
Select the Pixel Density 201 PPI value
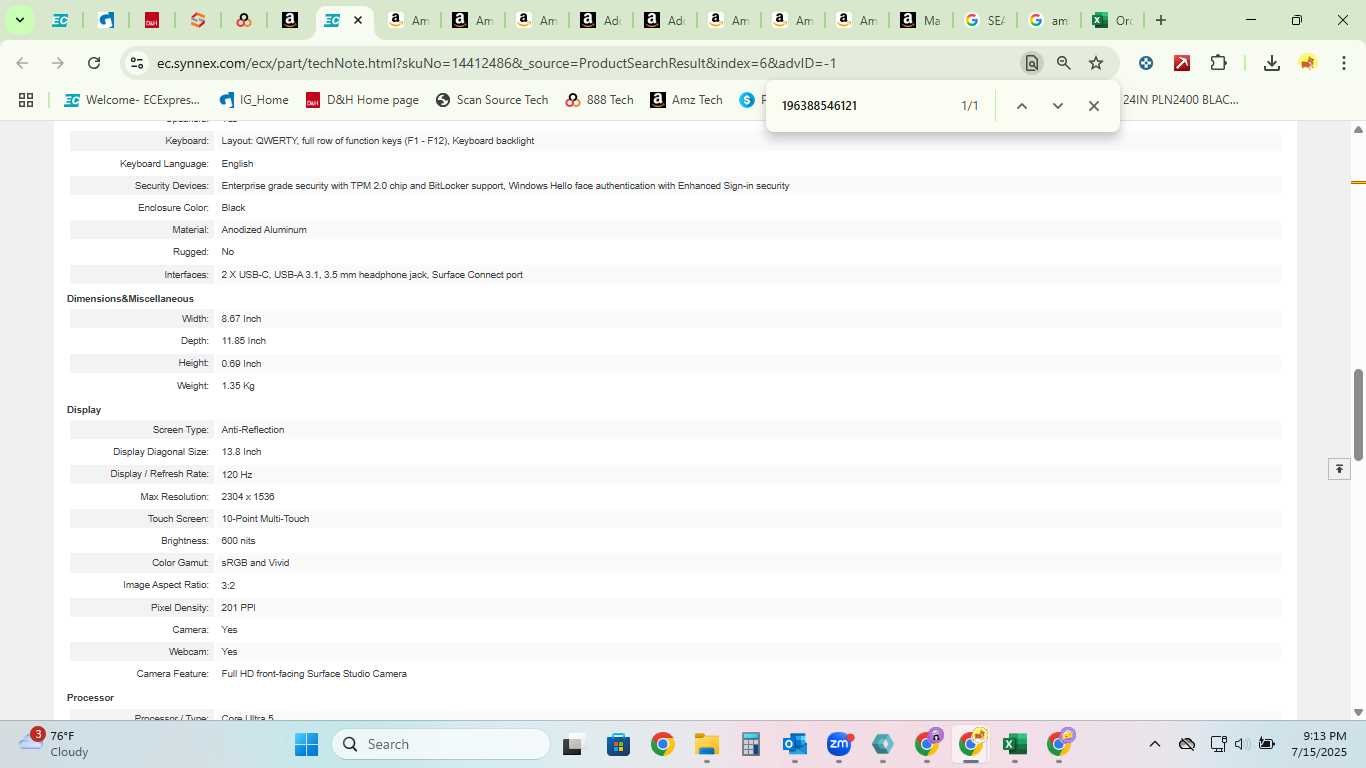(x=238, y=608)
